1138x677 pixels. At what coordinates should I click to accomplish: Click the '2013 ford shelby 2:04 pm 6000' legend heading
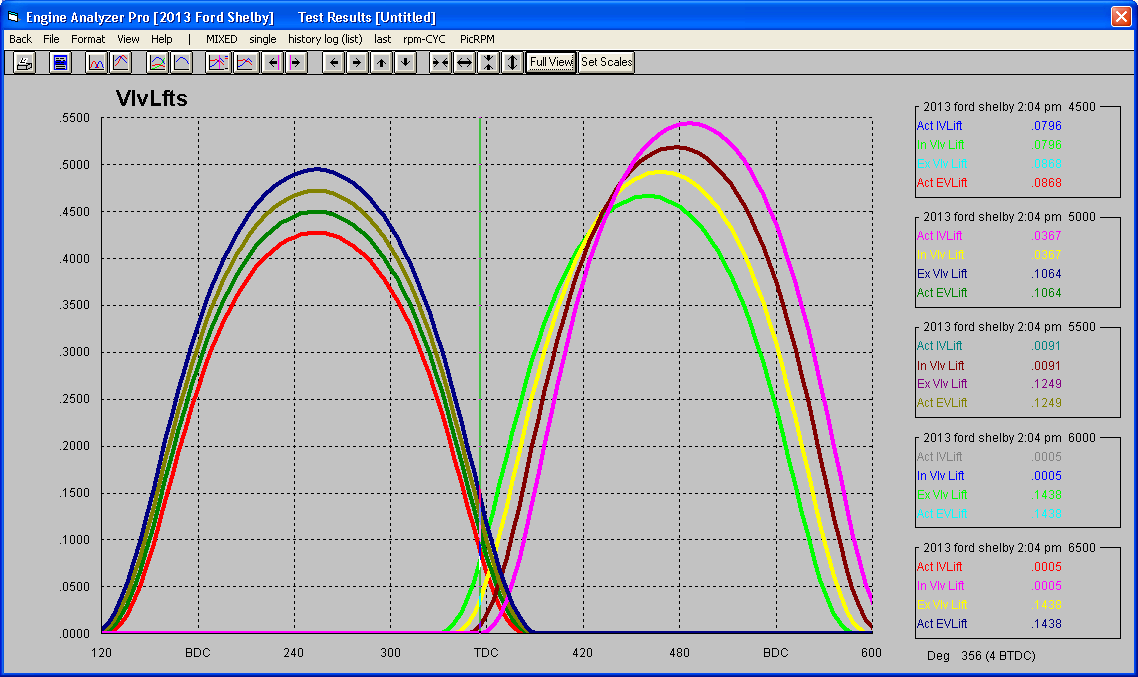pos(1010,438)
